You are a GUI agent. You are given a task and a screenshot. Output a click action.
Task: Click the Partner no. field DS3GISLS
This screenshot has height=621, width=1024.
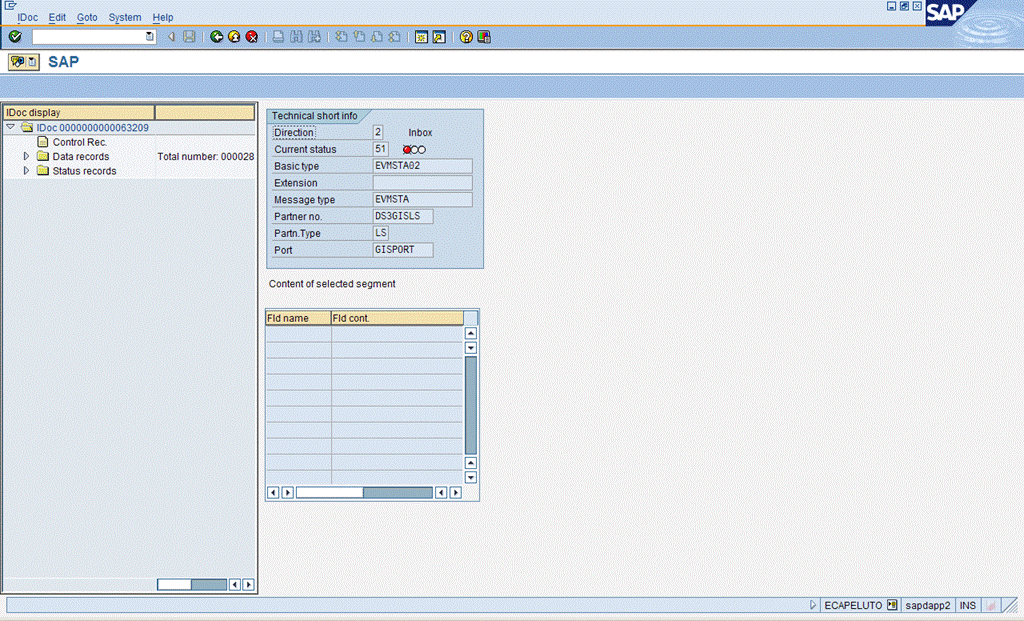tap(403, 216)
